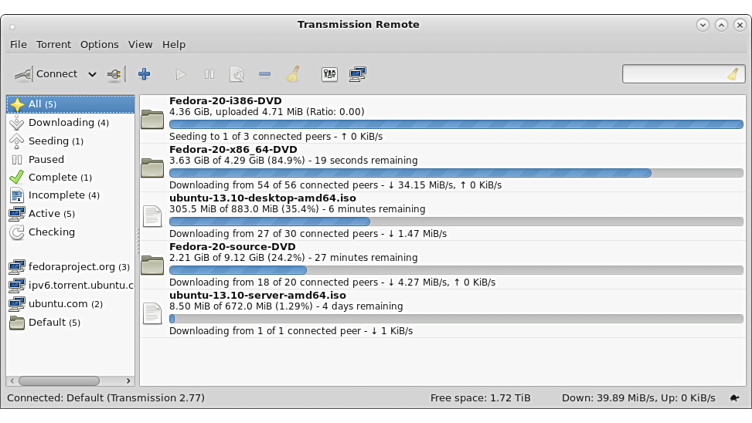Viewport: 752px width, 423px height.
Task: Click the sidebar horizontal scrollbar
Action: tap(59, 381)
